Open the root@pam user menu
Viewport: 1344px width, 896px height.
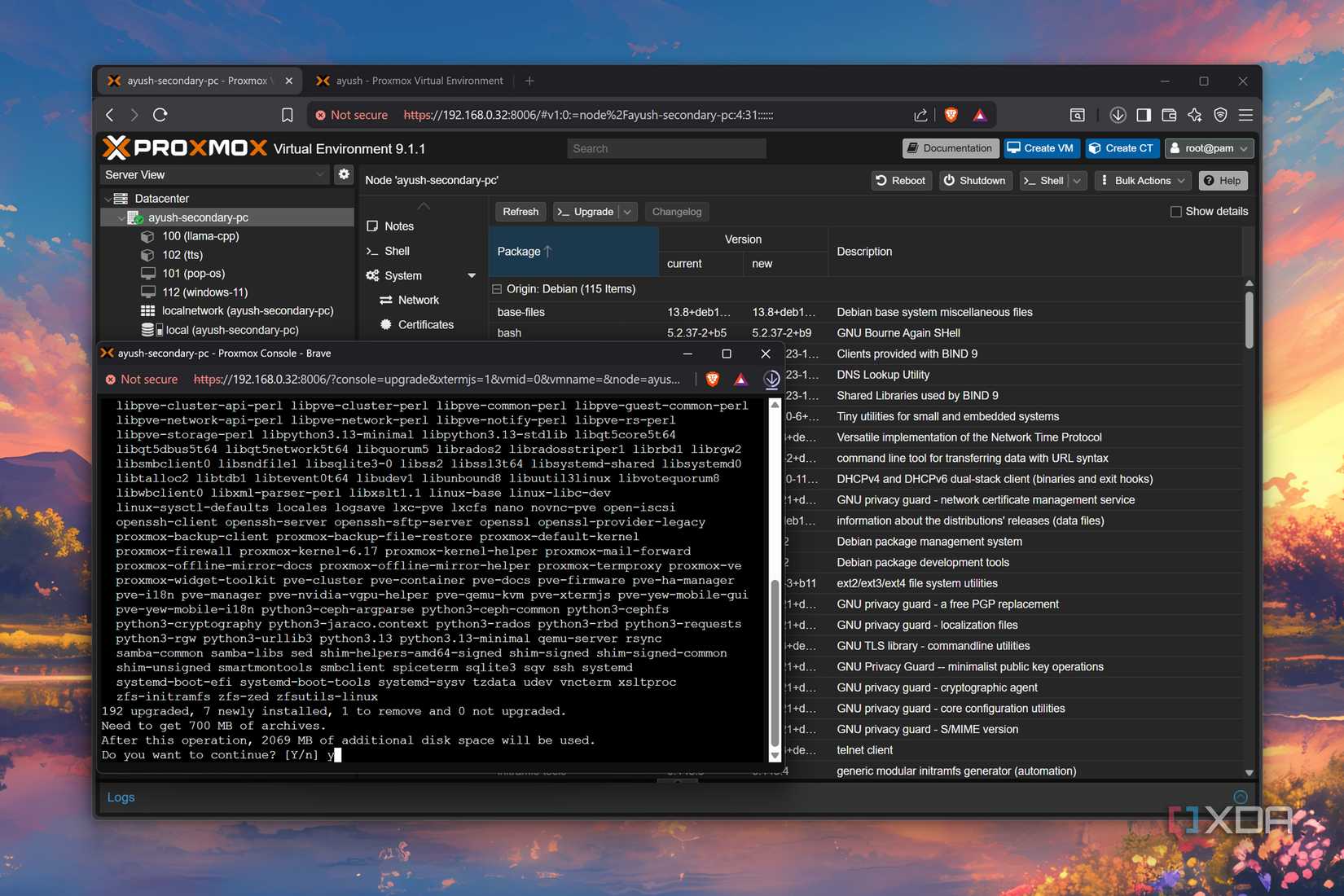coord(1209,148)
